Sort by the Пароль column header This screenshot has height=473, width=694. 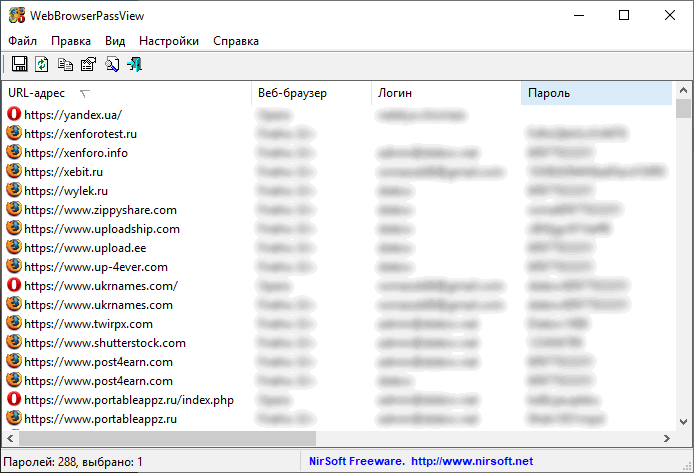tap(596, 93)
